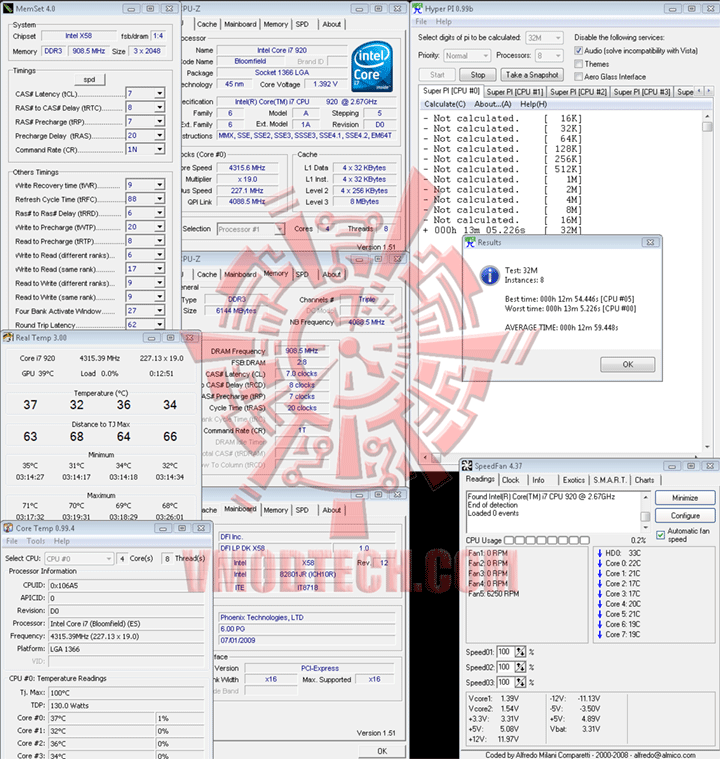The image size is (720, 759).
Task: Click the Core 0 down-arrow icon in SpeedFan
Action: [x=600, y=563]
